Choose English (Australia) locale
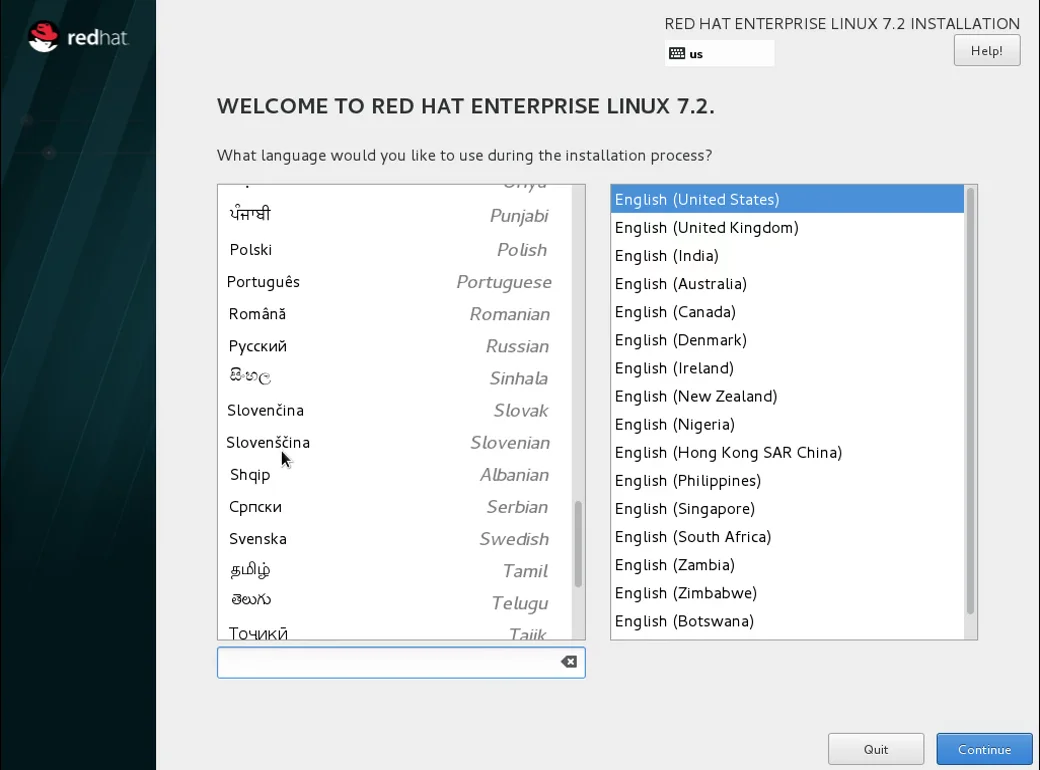The height and width of the screenshot is (770, 1040). click(787, 284)
